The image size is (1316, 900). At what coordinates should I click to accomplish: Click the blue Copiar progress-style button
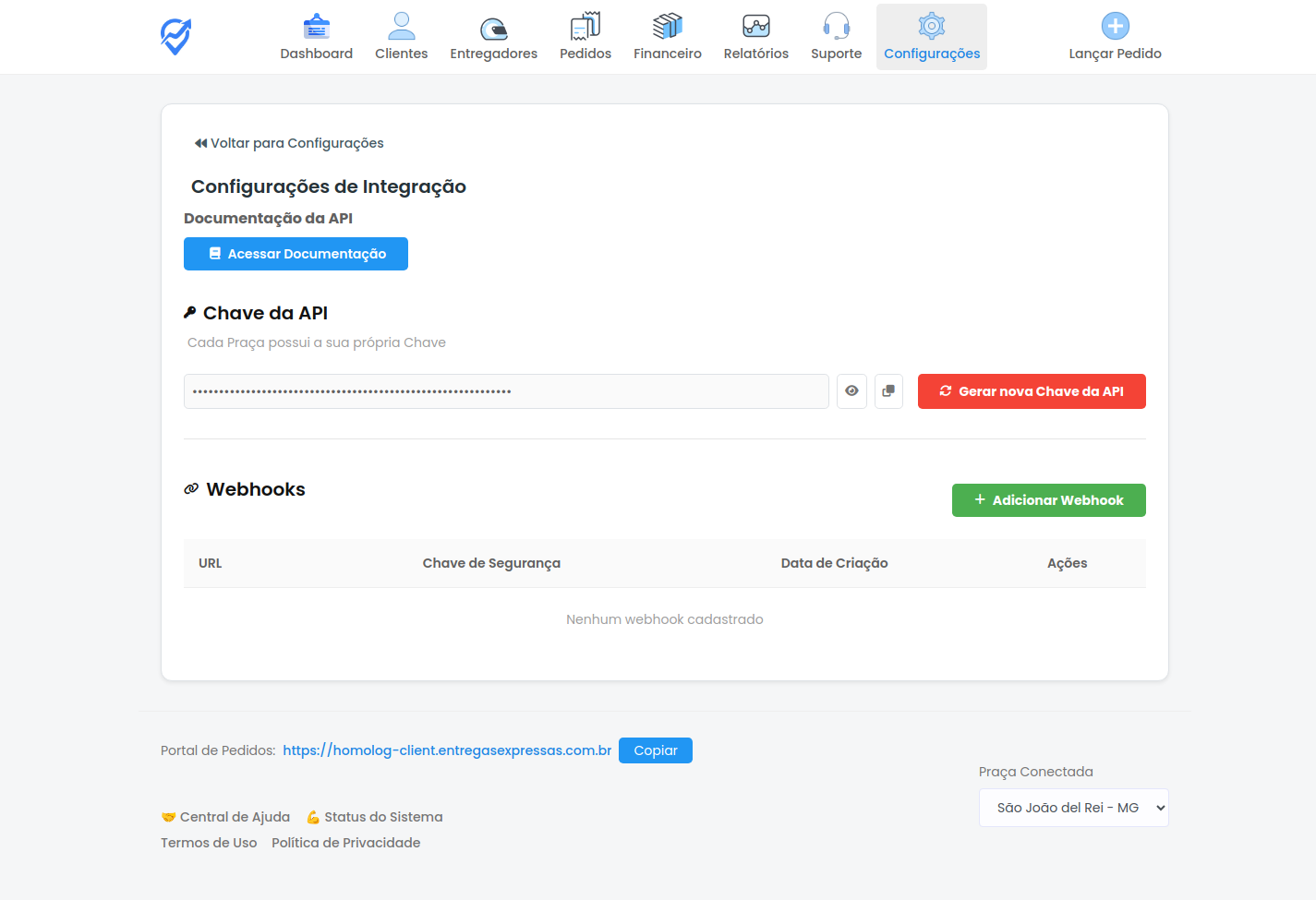pyautogui.click(x=656, y=750)
